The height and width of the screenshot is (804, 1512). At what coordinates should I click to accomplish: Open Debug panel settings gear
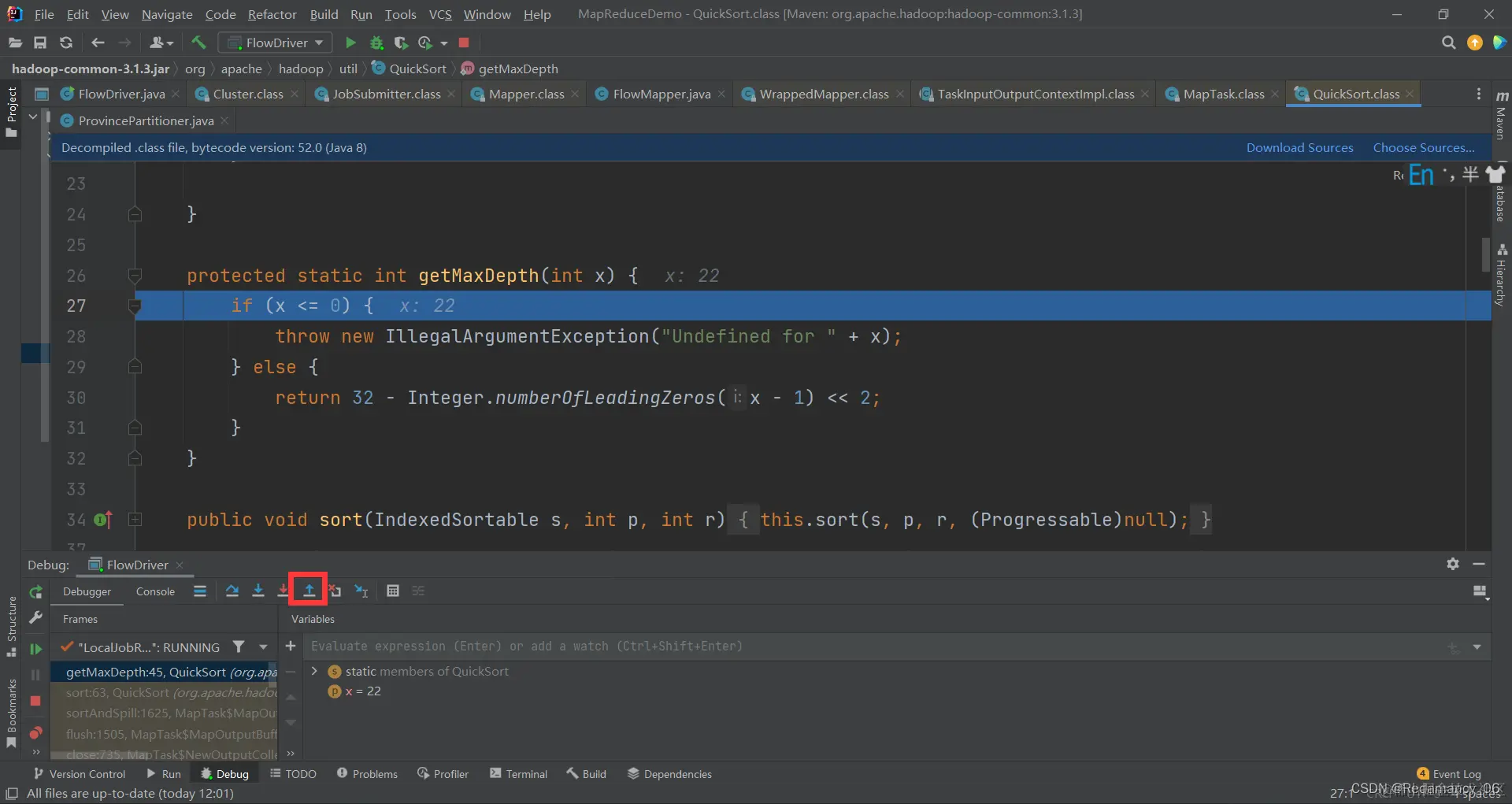pos(1453,564)
